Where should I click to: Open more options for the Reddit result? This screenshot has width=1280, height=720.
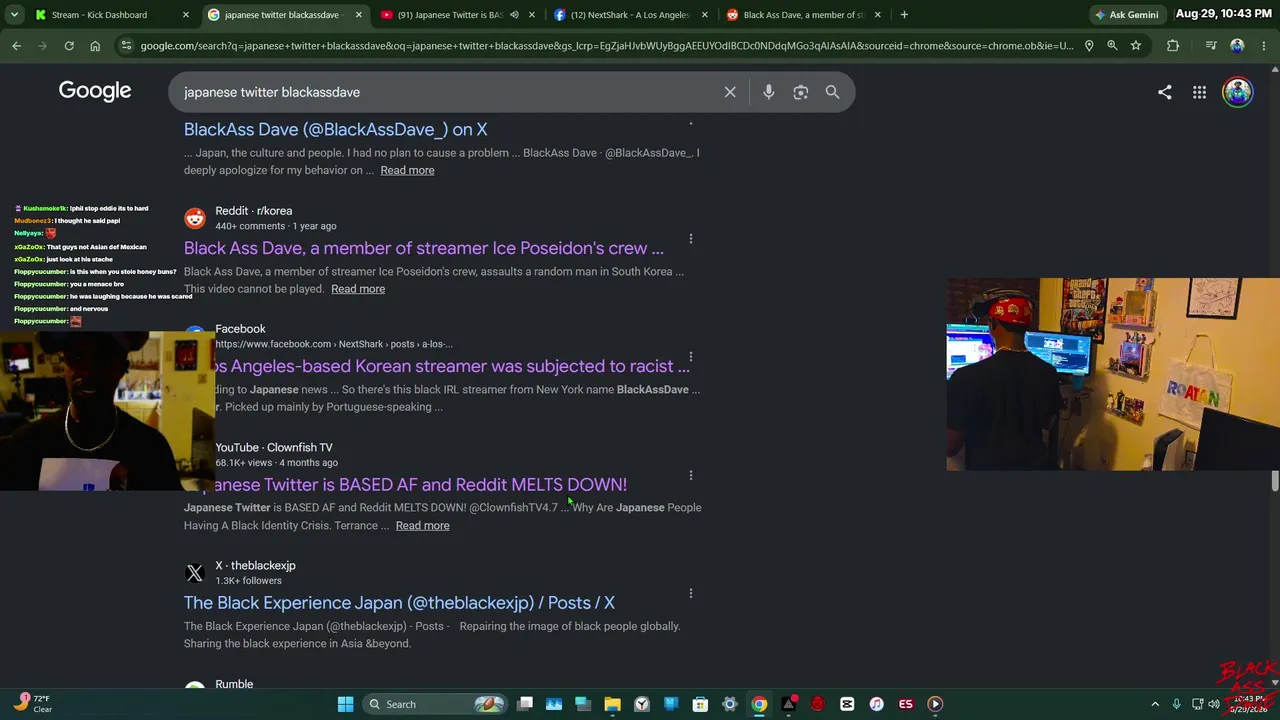pyautogui.click(x=690, y=239)
